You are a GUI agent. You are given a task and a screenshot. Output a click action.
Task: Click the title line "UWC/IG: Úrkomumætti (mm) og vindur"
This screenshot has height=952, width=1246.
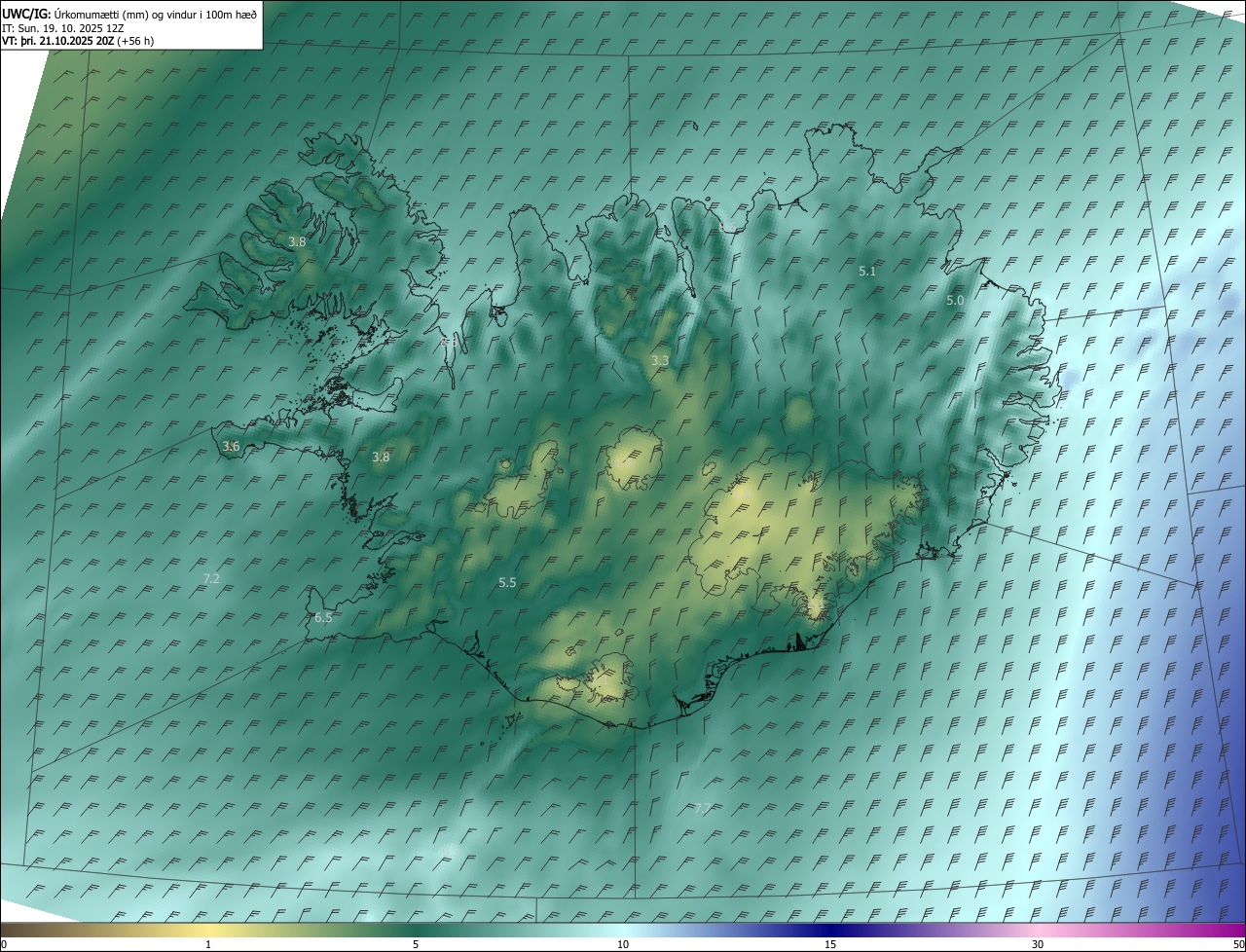[130, 14]
